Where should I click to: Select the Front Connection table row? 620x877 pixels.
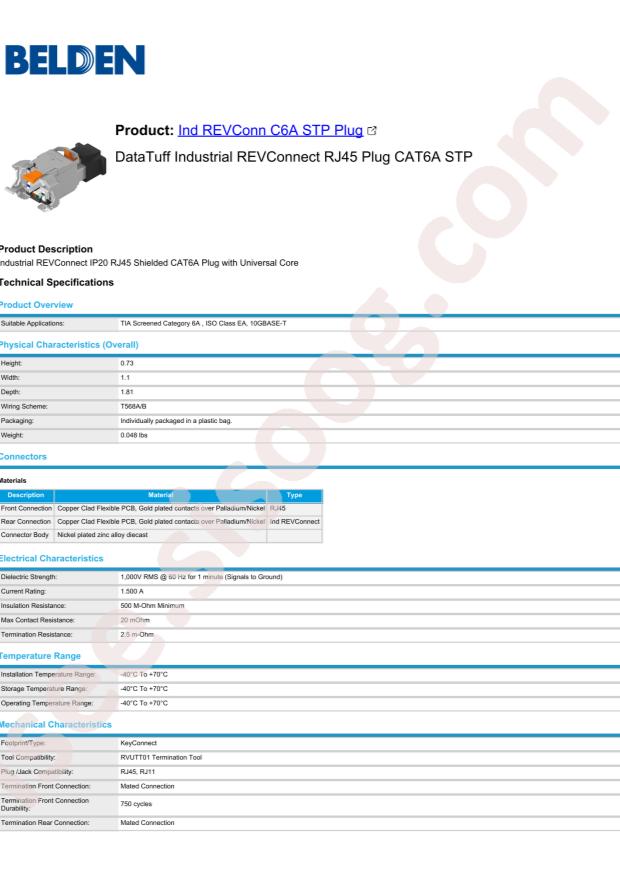(161, 508)
